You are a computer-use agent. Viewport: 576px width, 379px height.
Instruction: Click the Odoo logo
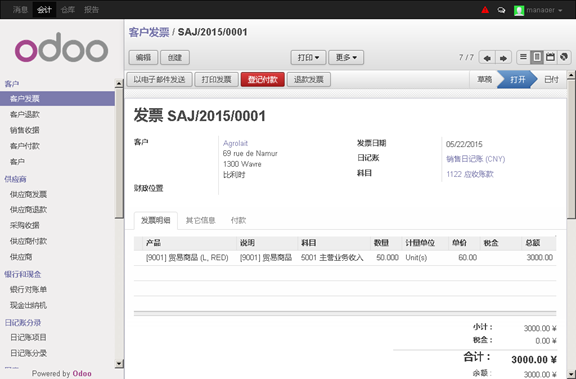(61, 47)
